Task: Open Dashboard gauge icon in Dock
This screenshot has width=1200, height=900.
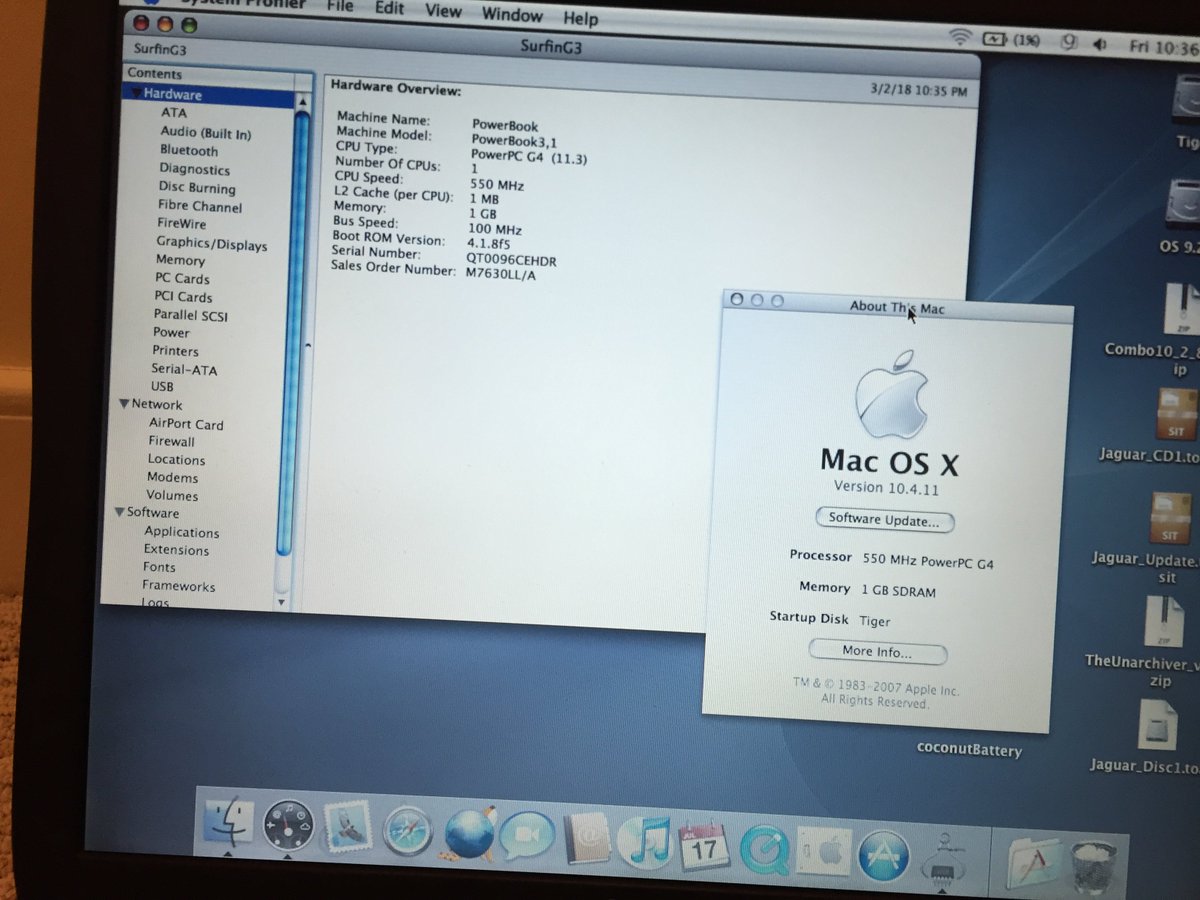Action: (x=288, y=826)
